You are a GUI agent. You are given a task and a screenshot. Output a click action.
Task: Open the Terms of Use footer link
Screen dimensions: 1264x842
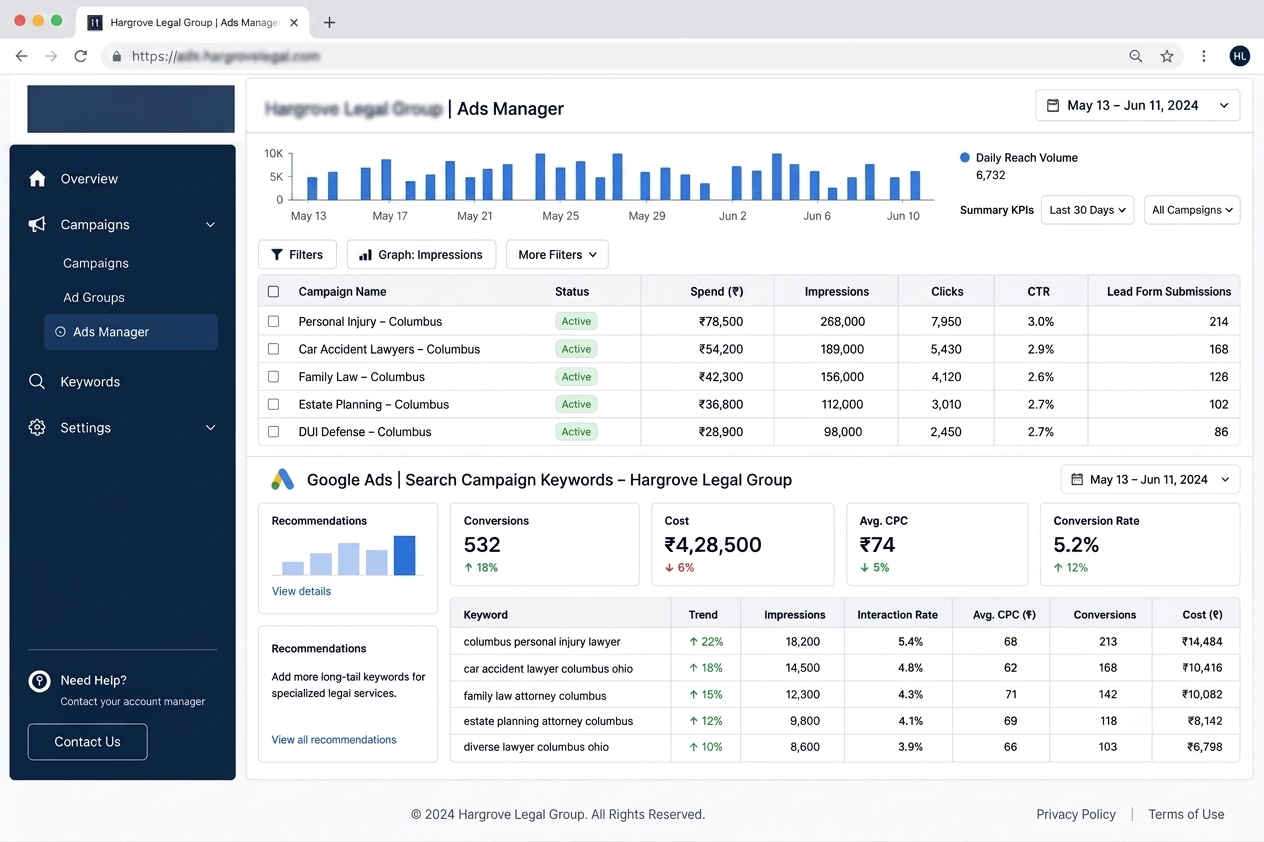pyautogui.click(x=1186, y=814)
